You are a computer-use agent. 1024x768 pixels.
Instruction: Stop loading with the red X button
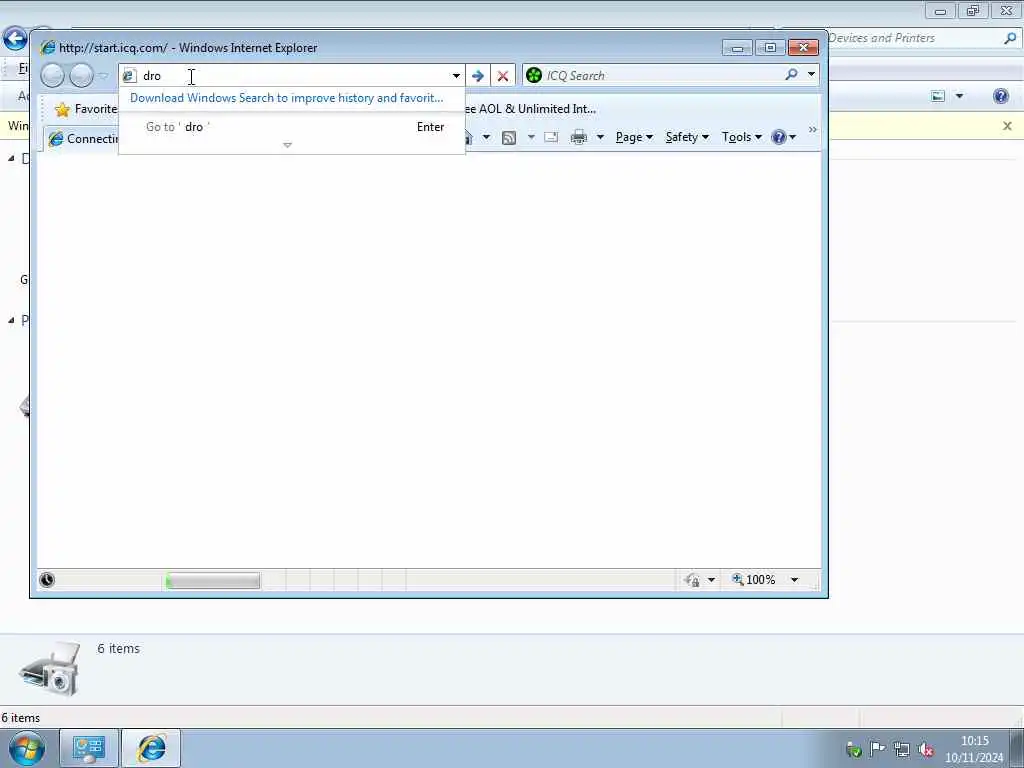click(x=503, y=76)
